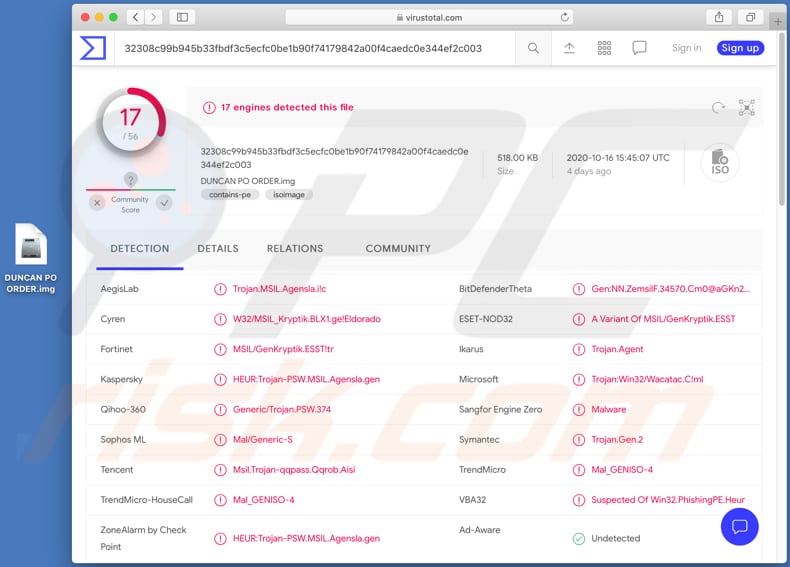The width and height of the screenshot is (790, 567).
Task: Click Ad-Aware undetected checkmark icon
Action: point(579,539)
